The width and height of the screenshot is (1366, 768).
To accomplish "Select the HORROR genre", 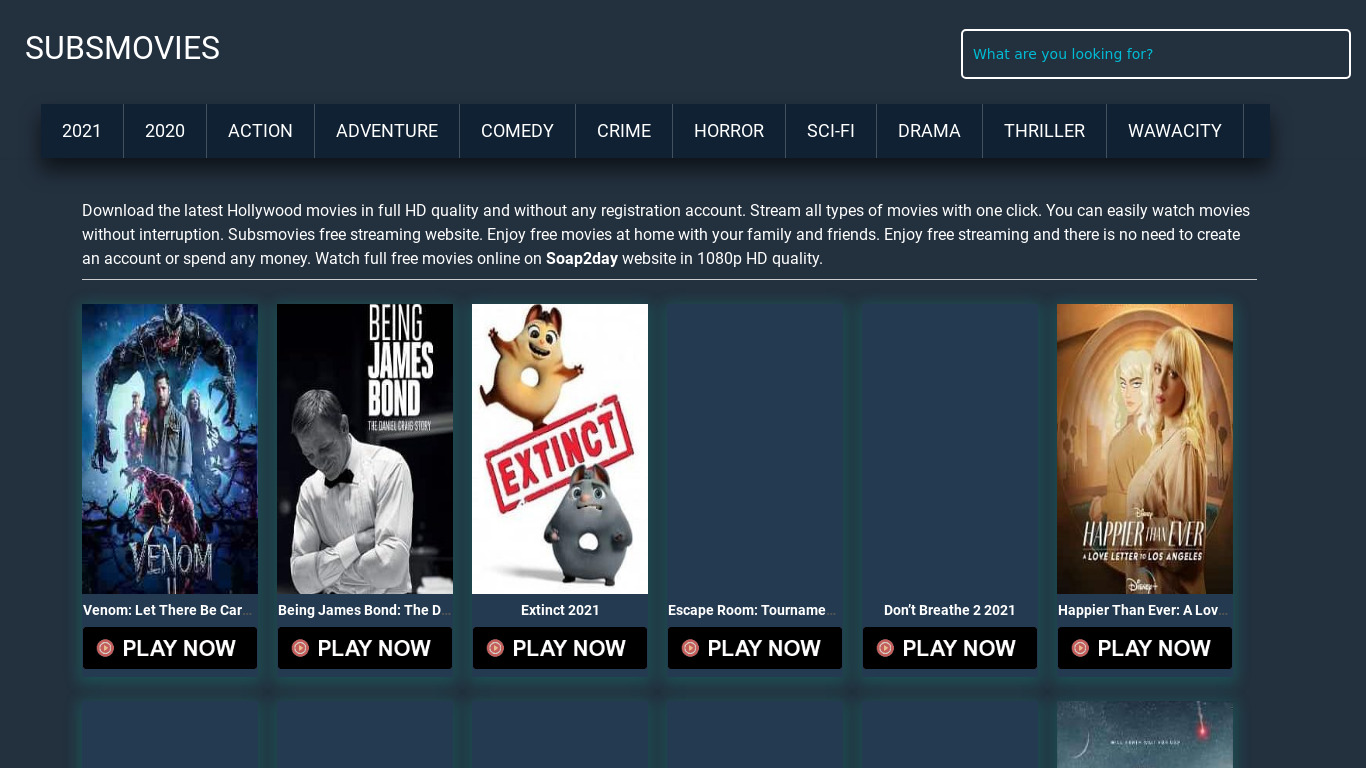I will pos(729,131).
